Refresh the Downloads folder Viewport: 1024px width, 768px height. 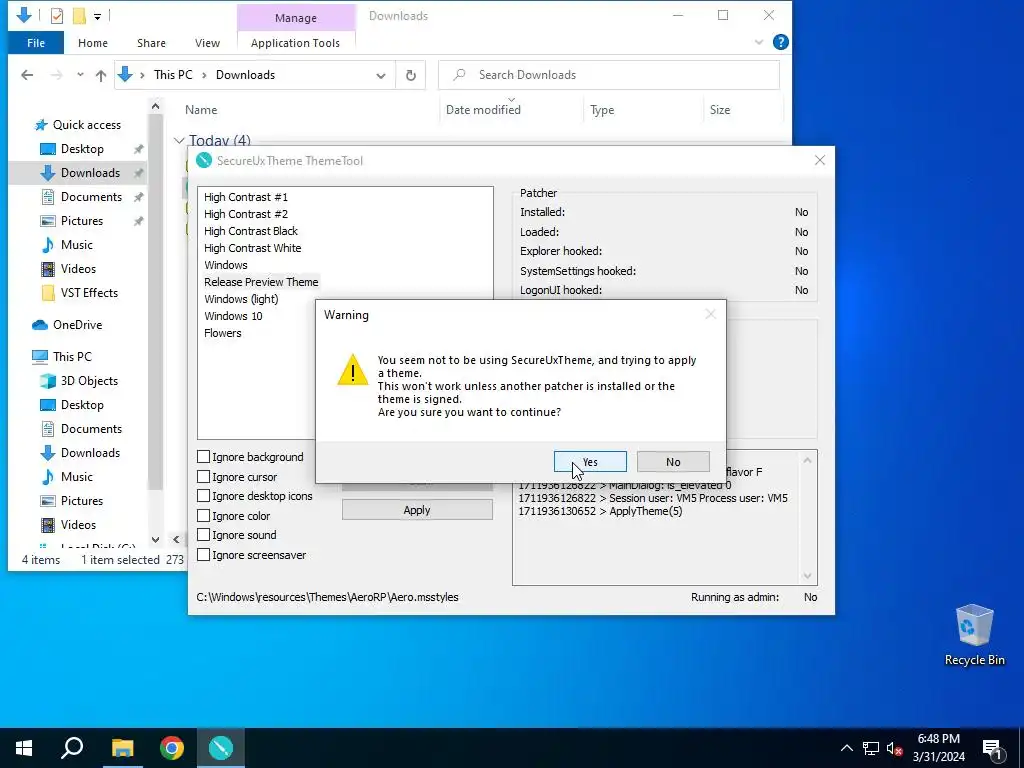coord(411,75)
